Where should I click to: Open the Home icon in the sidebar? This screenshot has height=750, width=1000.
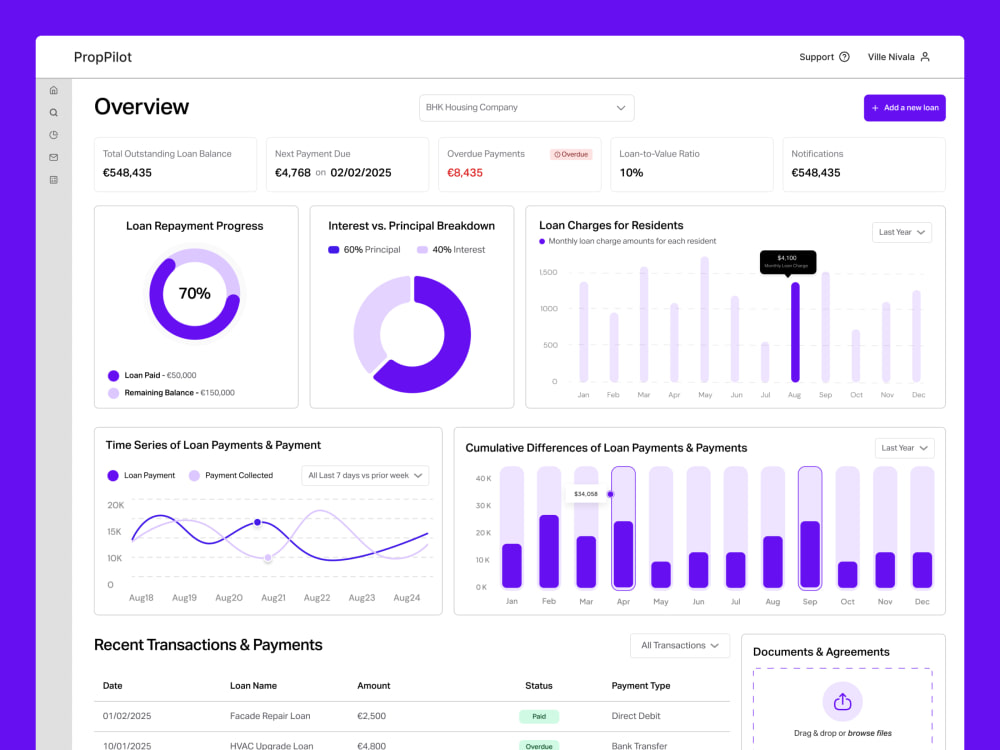[54, 91]
